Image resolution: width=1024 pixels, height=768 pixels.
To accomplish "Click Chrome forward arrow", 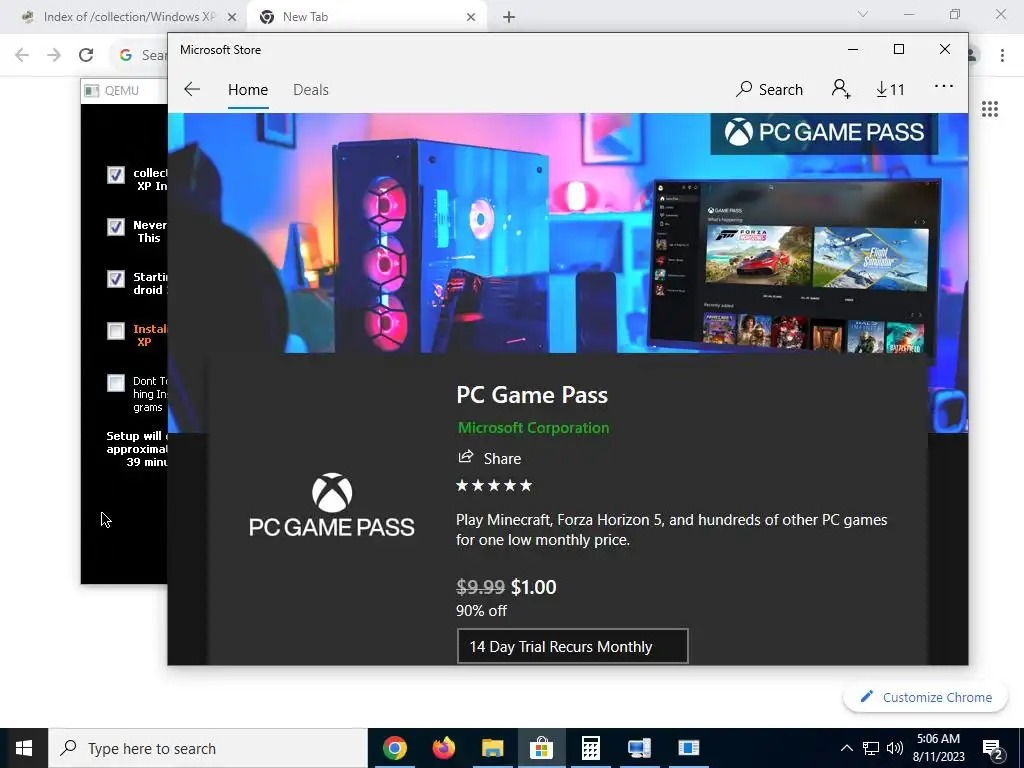I will 54,55.
